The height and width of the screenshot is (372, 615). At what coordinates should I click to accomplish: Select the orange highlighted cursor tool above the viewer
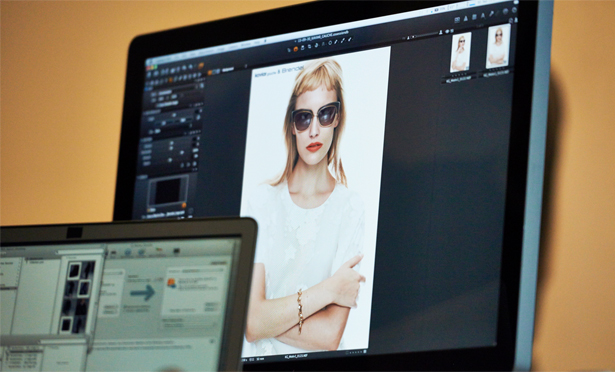[296, 49]
